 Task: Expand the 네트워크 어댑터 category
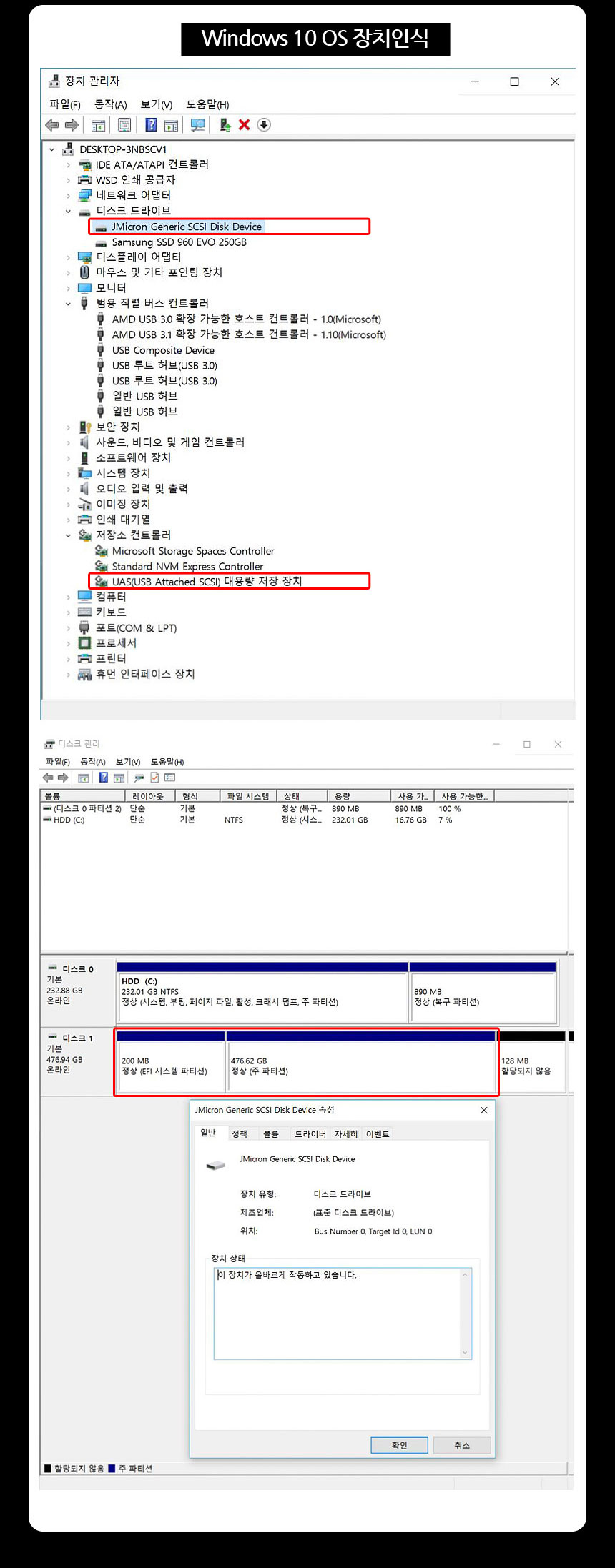point(69,195)
